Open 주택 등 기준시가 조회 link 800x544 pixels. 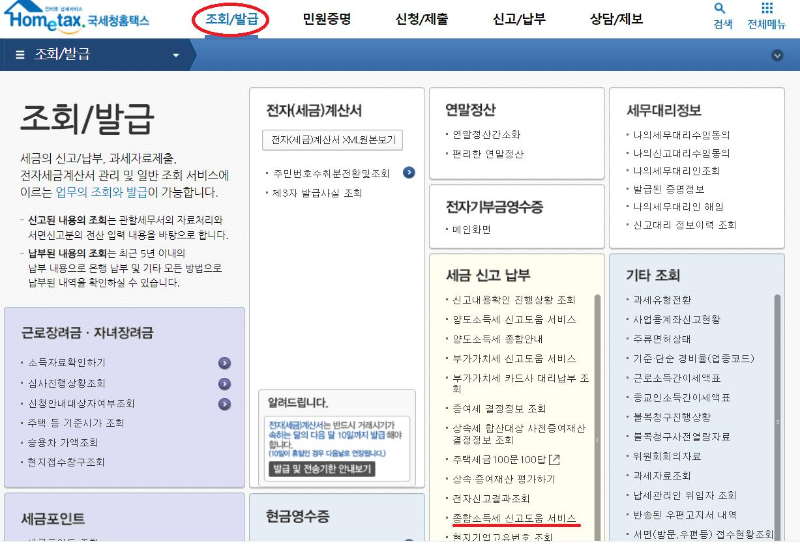click(x=76, y=423)
